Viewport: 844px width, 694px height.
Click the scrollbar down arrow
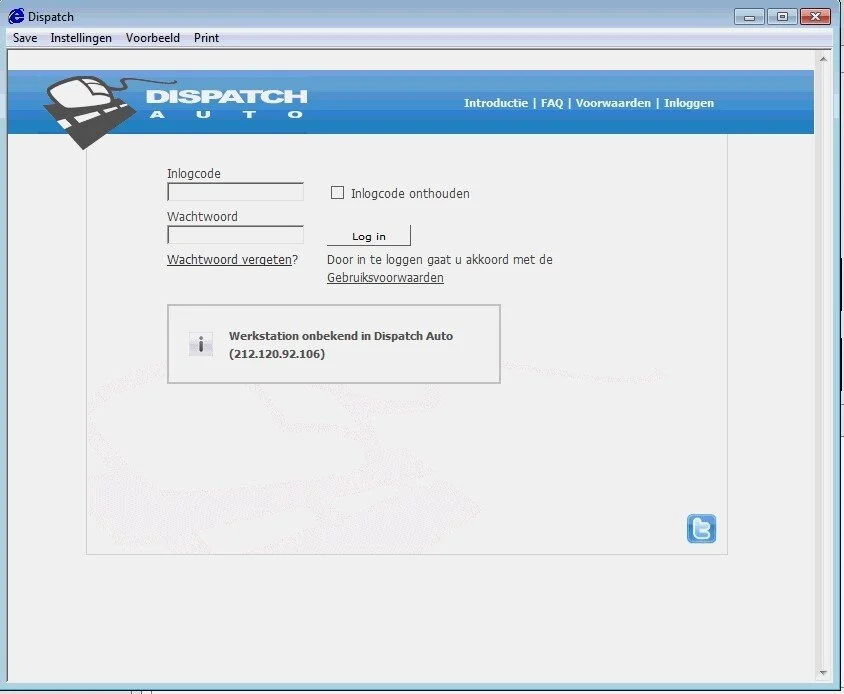click(x=823, y=672)
